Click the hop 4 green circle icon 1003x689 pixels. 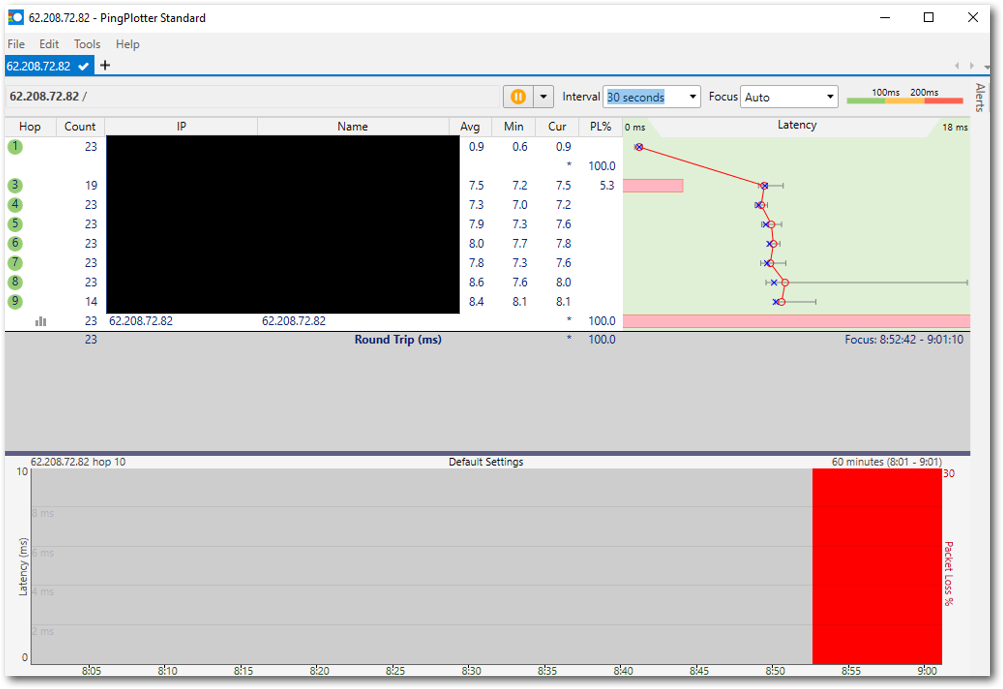tap(15, 205)
